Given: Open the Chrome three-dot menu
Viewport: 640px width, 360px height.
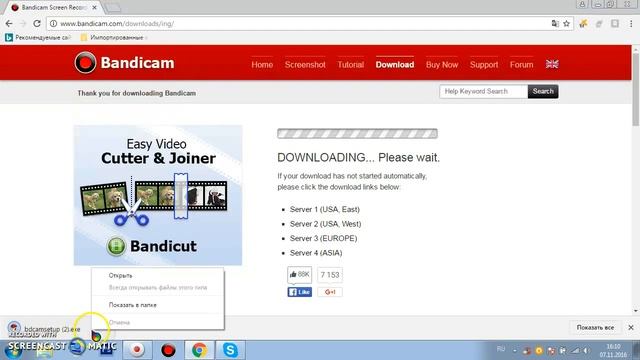Looking at the screenshot, I should 631,24.
